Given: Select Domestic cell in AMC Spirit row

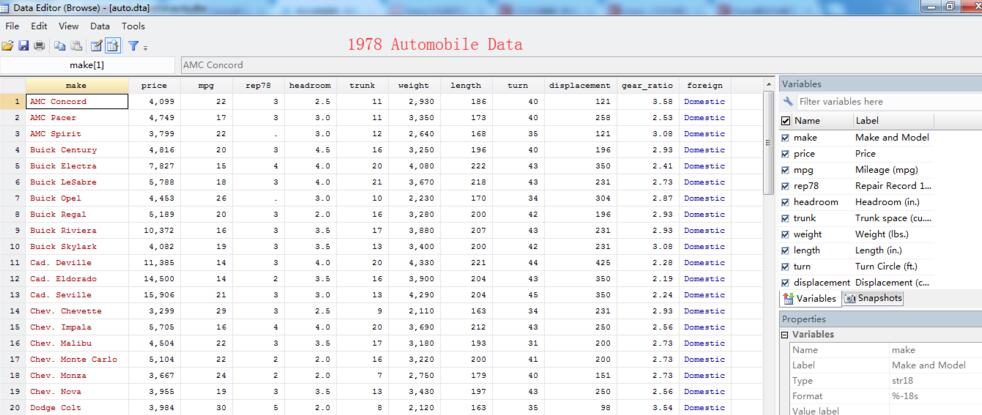Looking at the screenshot, I should pyautogui.click(x=705, y=134).
